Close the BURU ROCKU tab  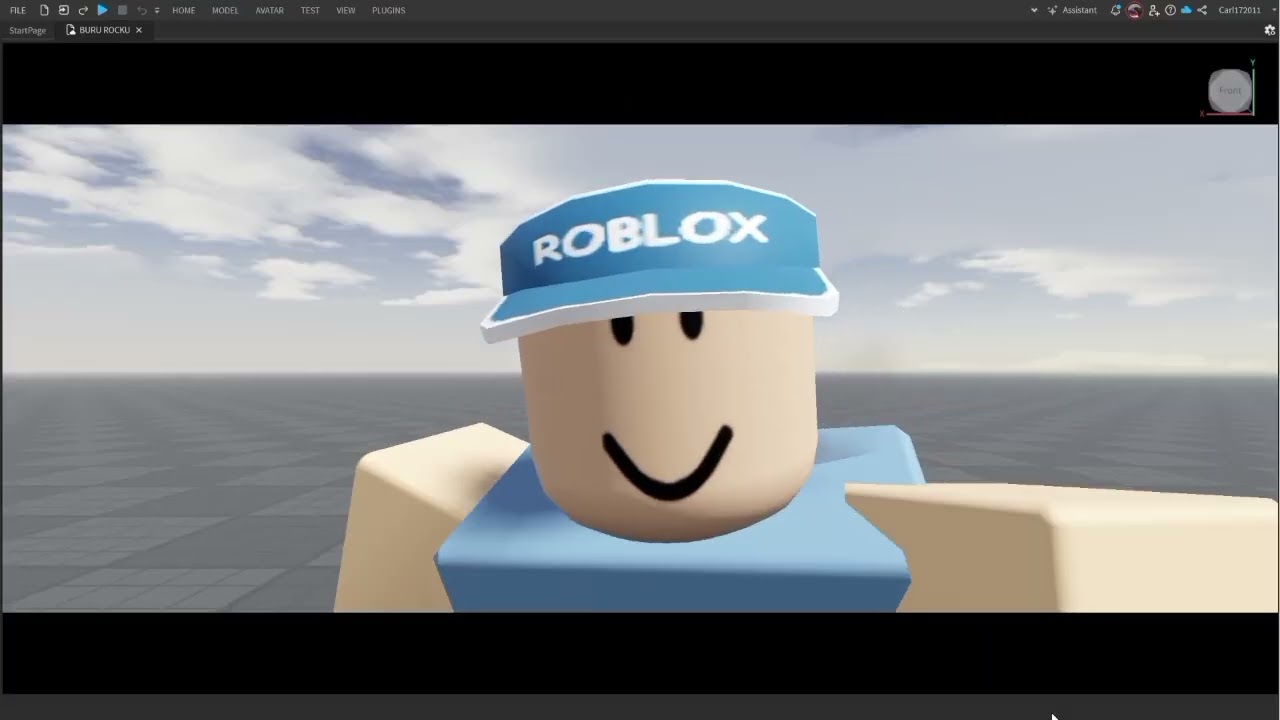coord(139,30)
